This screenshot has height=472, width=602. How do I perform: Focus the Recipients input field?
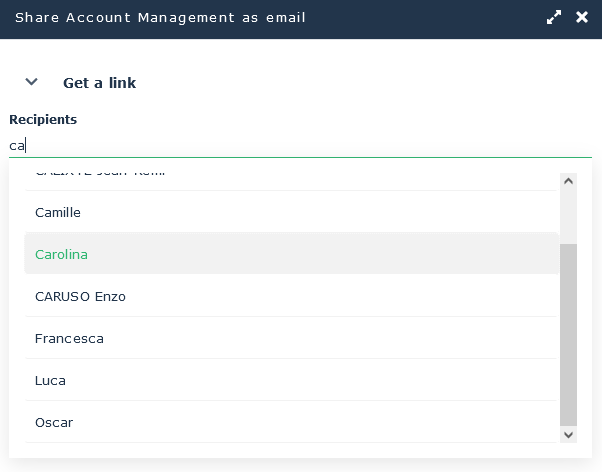[300, 145]
